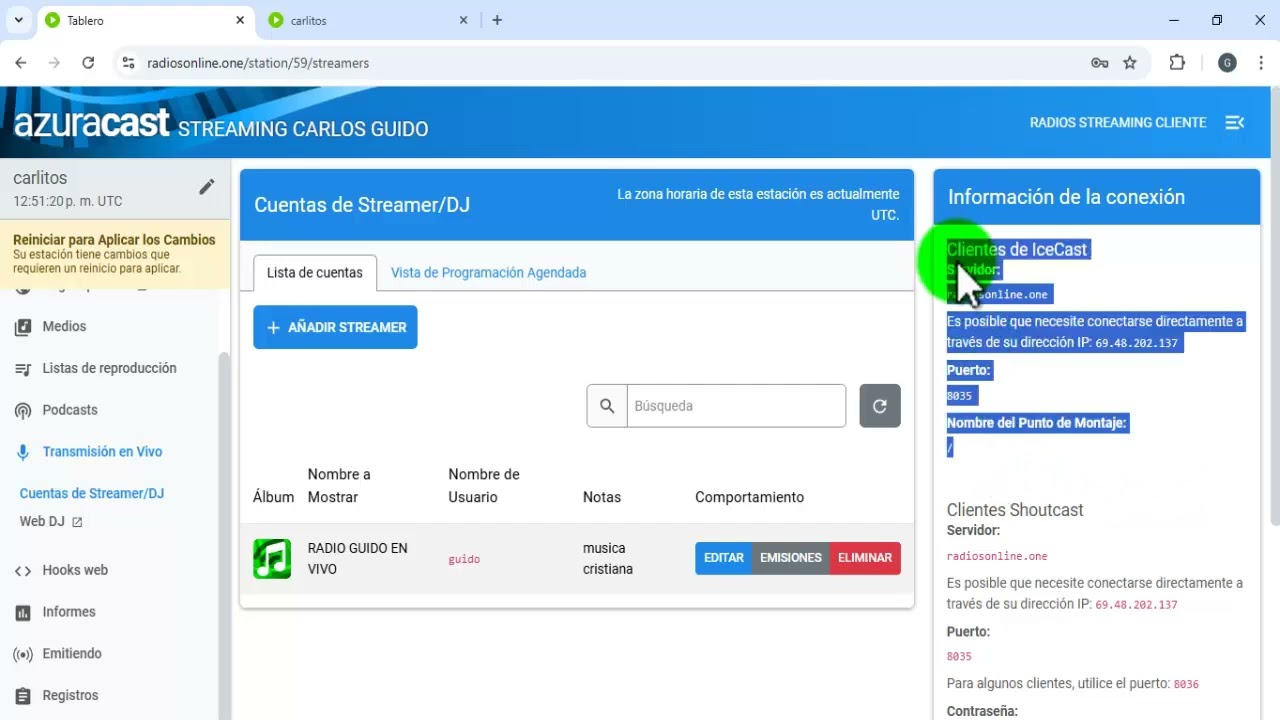
Task: Open Medios in the sidebar
Action: [x=64, y=327]
